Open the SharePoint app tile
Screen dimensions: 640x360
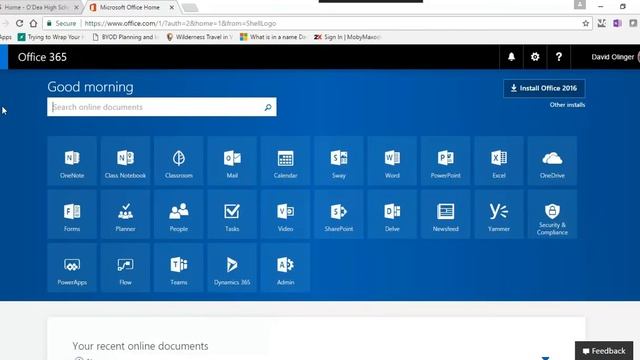pyautogui.click(x=339, y=214)
